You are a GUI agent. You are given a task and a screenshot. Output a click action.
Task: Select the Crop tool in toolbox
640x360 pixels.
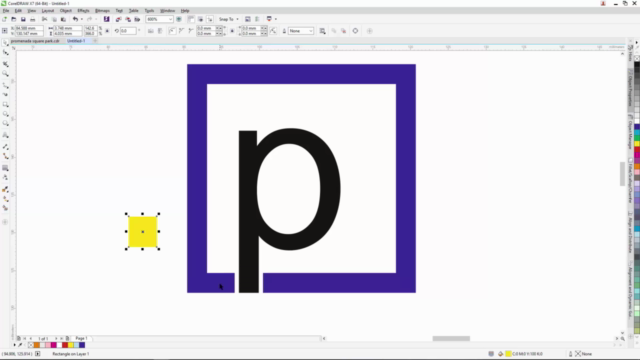5,64
